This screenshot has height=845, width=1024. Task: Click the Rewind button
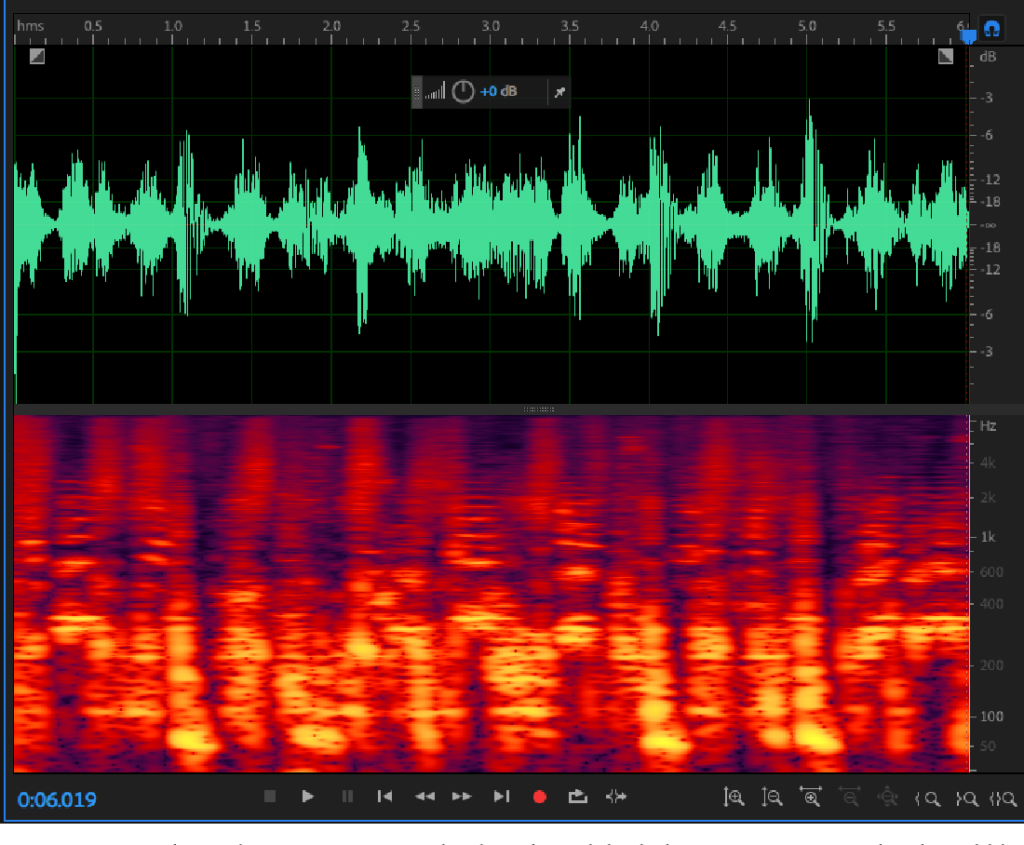pyautogui.click(x=424, y=796)
